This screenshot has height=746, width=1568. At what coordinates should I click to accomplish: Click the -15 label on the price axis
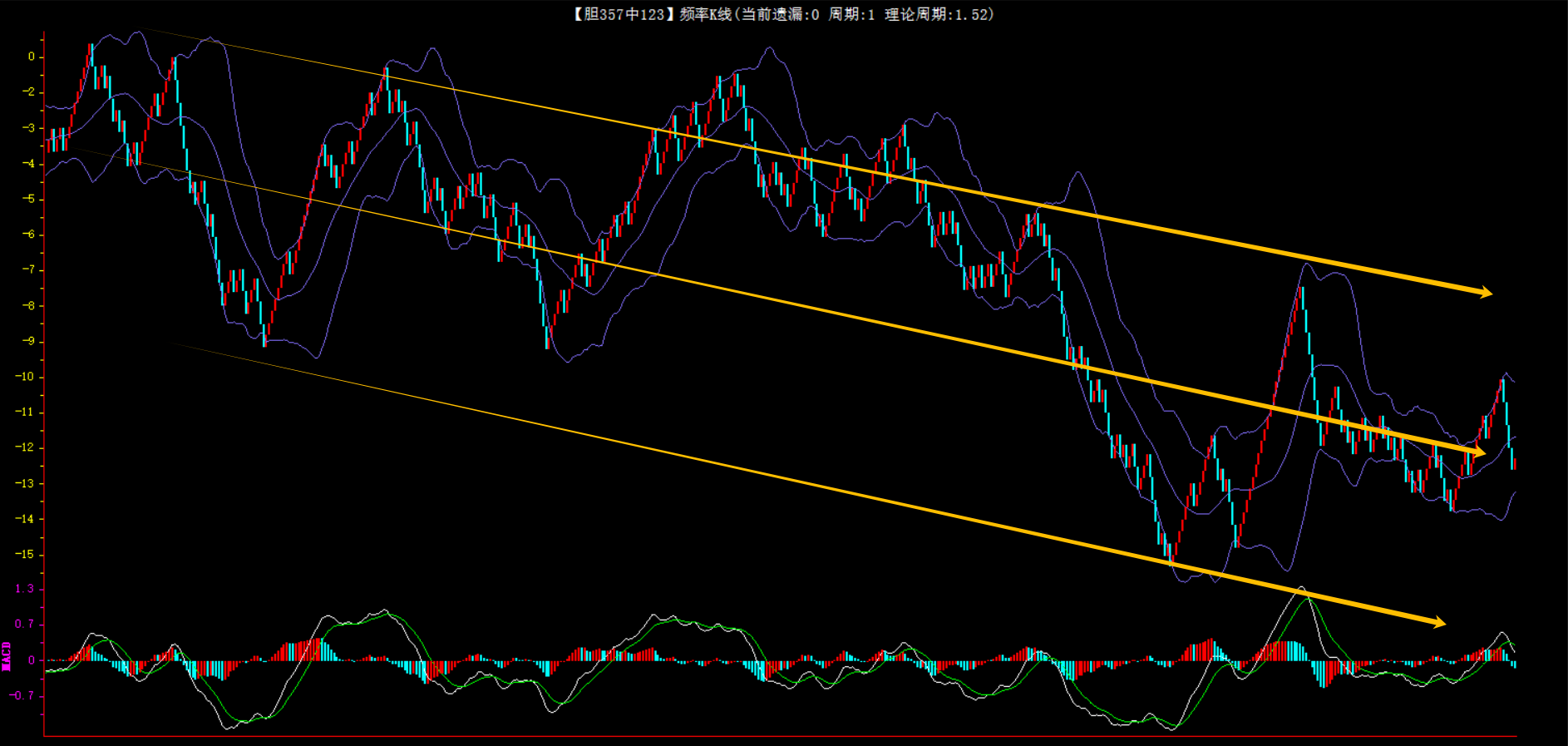(24, 555)
